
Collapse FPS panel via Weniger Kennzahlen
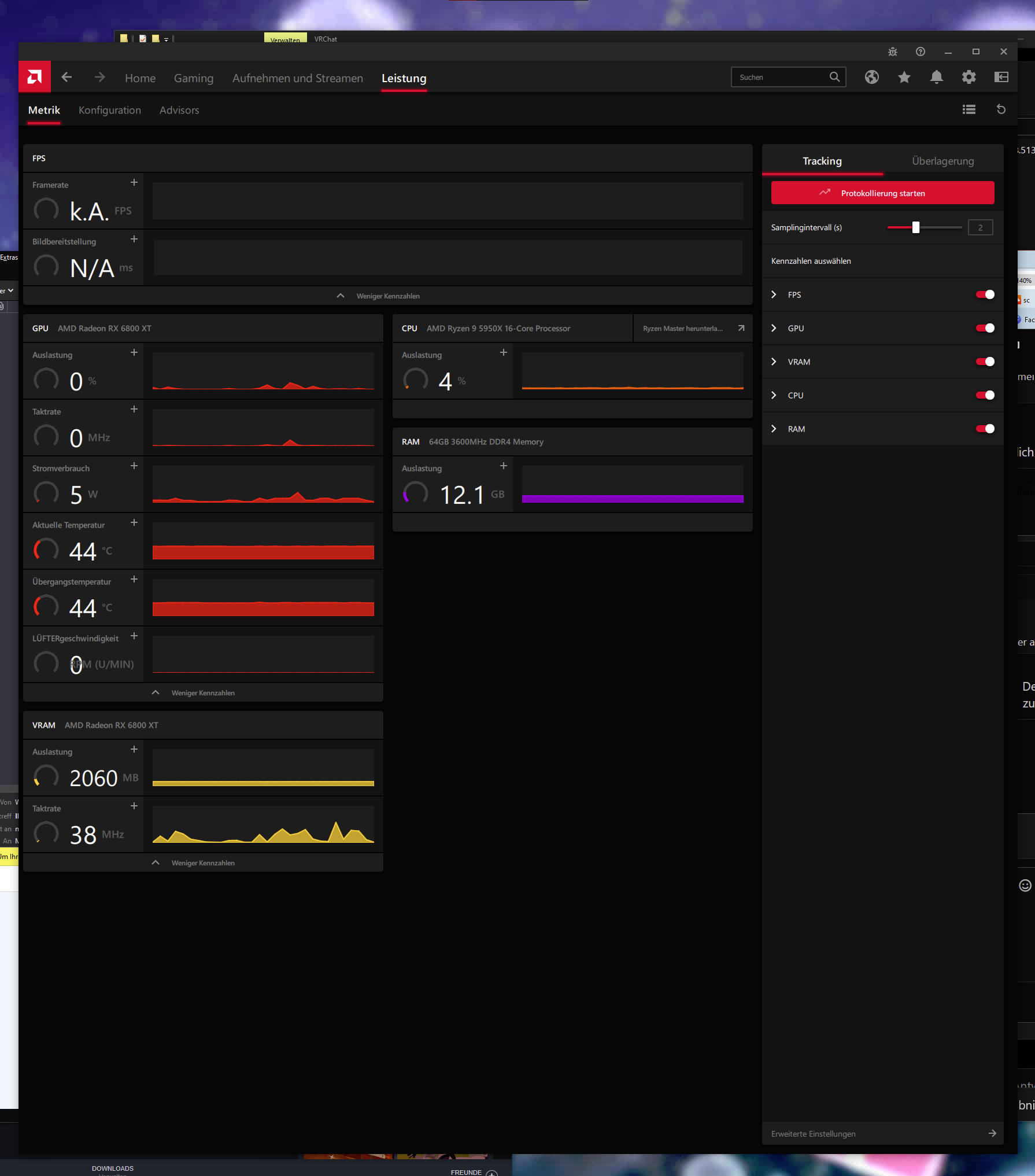pos(388,296)
